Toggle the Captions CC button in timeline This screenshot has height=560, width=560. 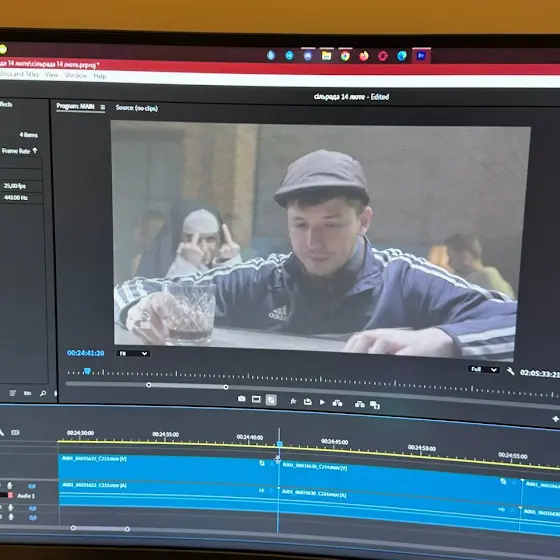pos(15,432)
